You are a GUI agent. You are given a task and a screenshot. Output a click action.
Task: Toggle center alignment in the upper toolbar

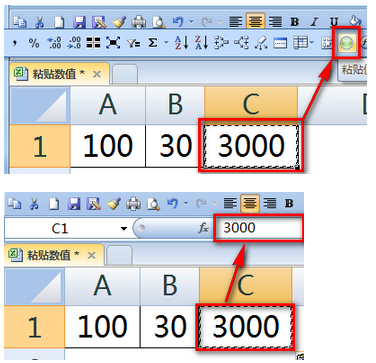pyautogui.click(x=255, y=21)
